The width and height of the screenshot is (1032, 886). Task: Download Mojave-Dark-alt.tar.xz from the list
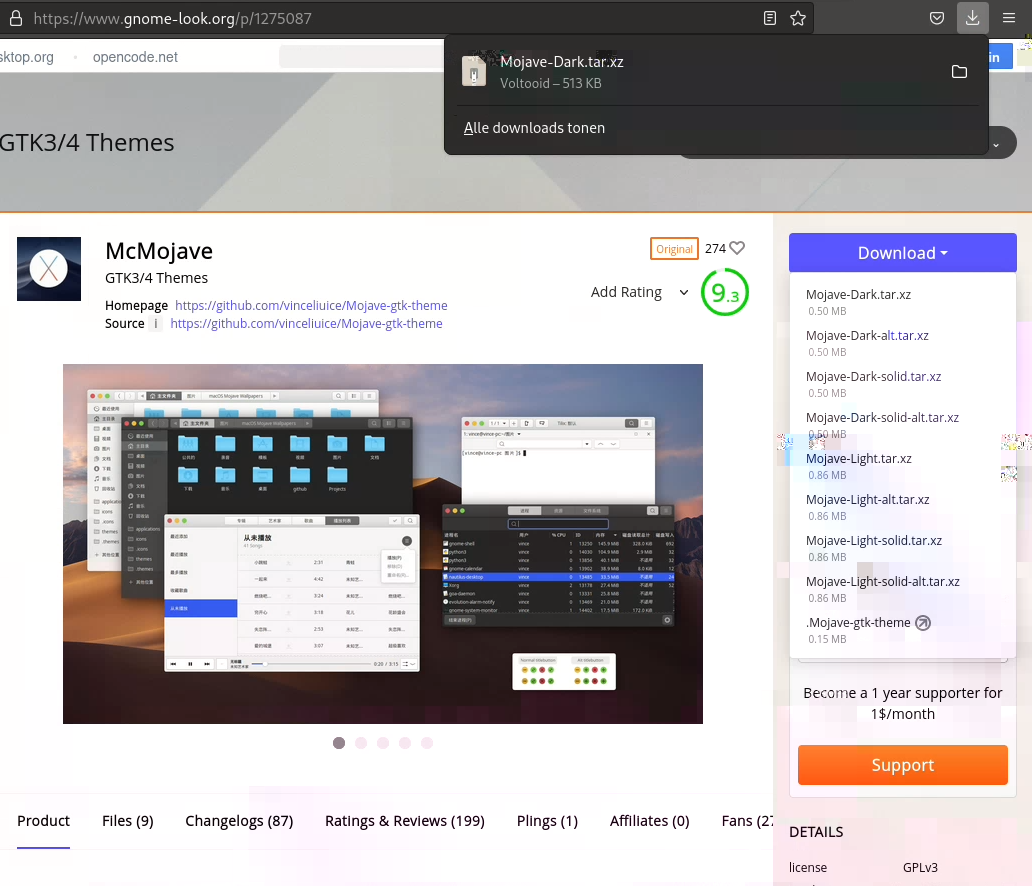coord(867,336)
